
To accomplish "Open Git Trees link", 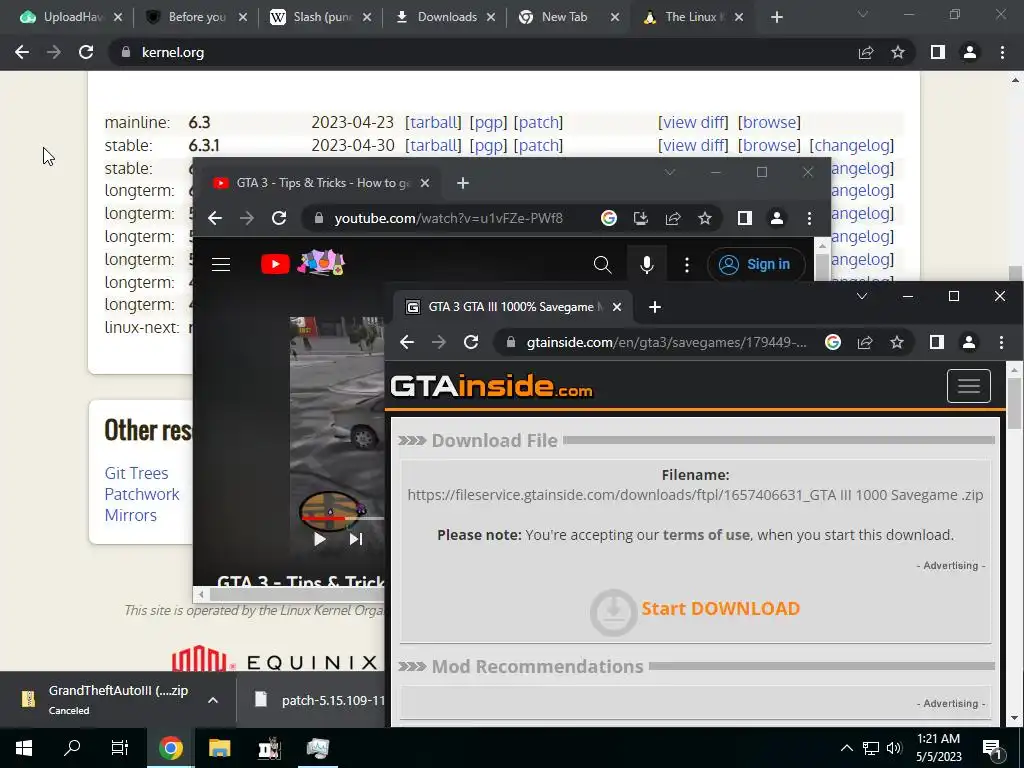I will (x=136, y=473).
